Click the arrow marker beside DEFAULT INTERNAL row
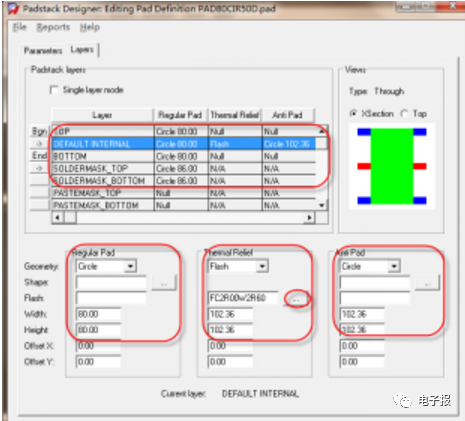The height and width of the screenshot is (421, 465). [39, 144]
